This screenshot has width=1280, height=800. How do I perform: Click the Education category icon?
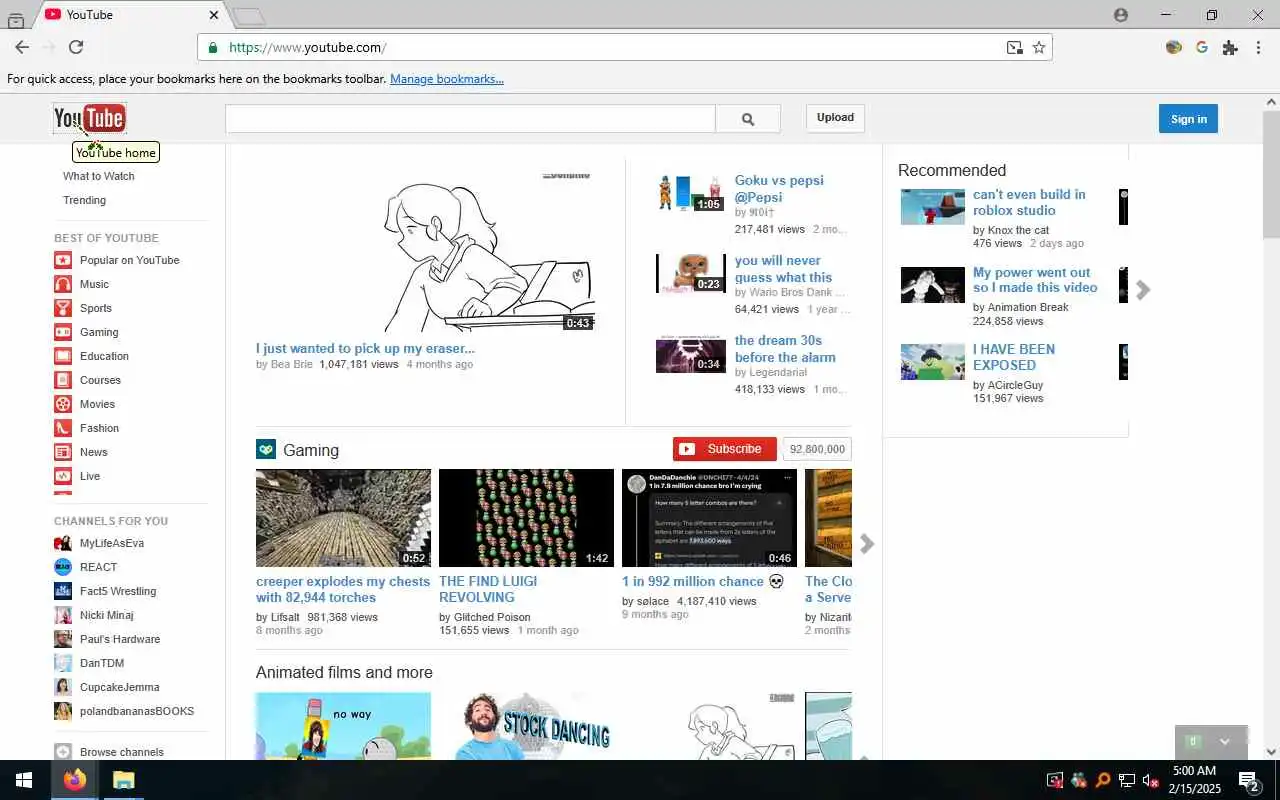pyautogui.click(x=63, y=356)
